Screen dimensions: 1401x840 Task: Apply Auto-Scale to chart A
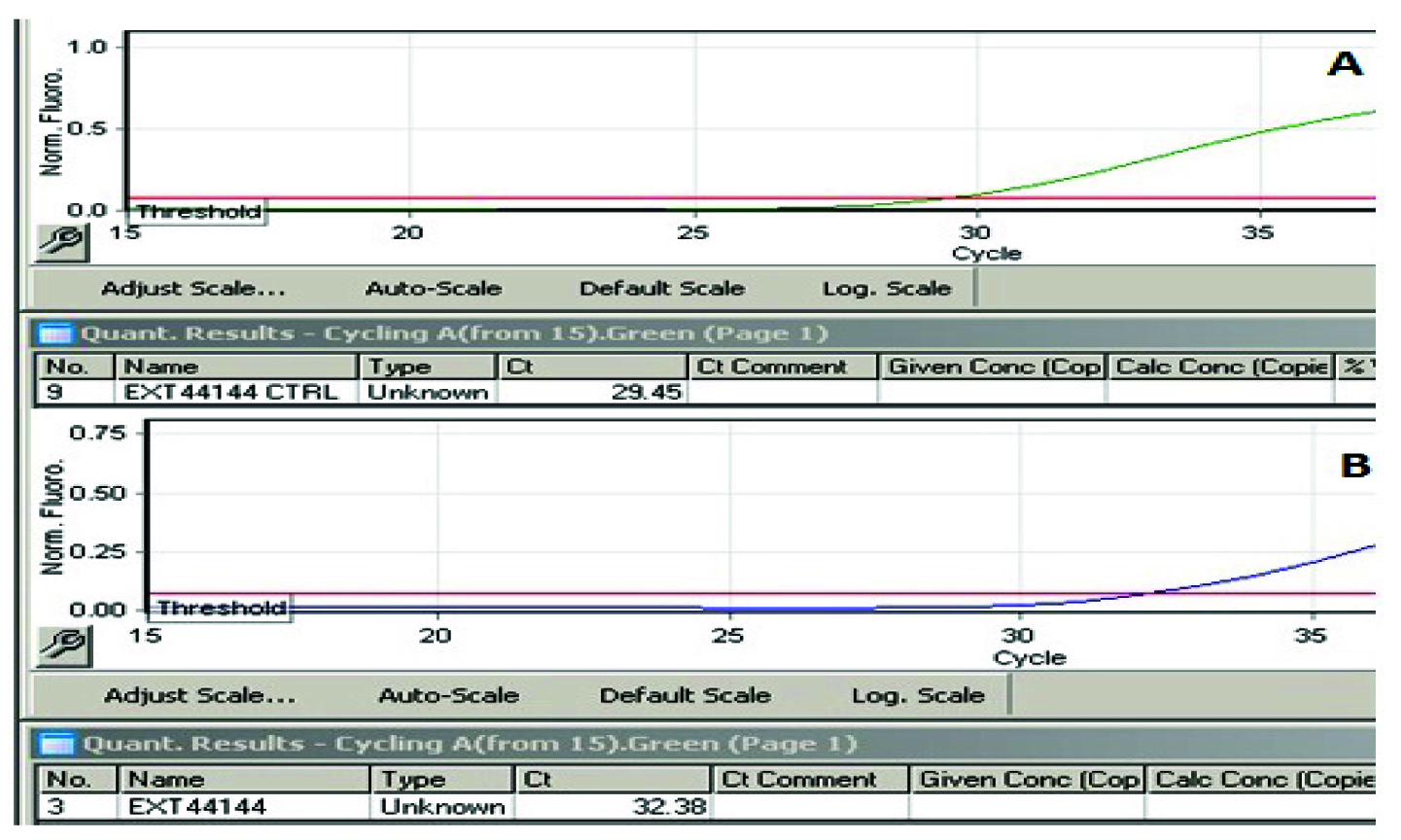434,289
